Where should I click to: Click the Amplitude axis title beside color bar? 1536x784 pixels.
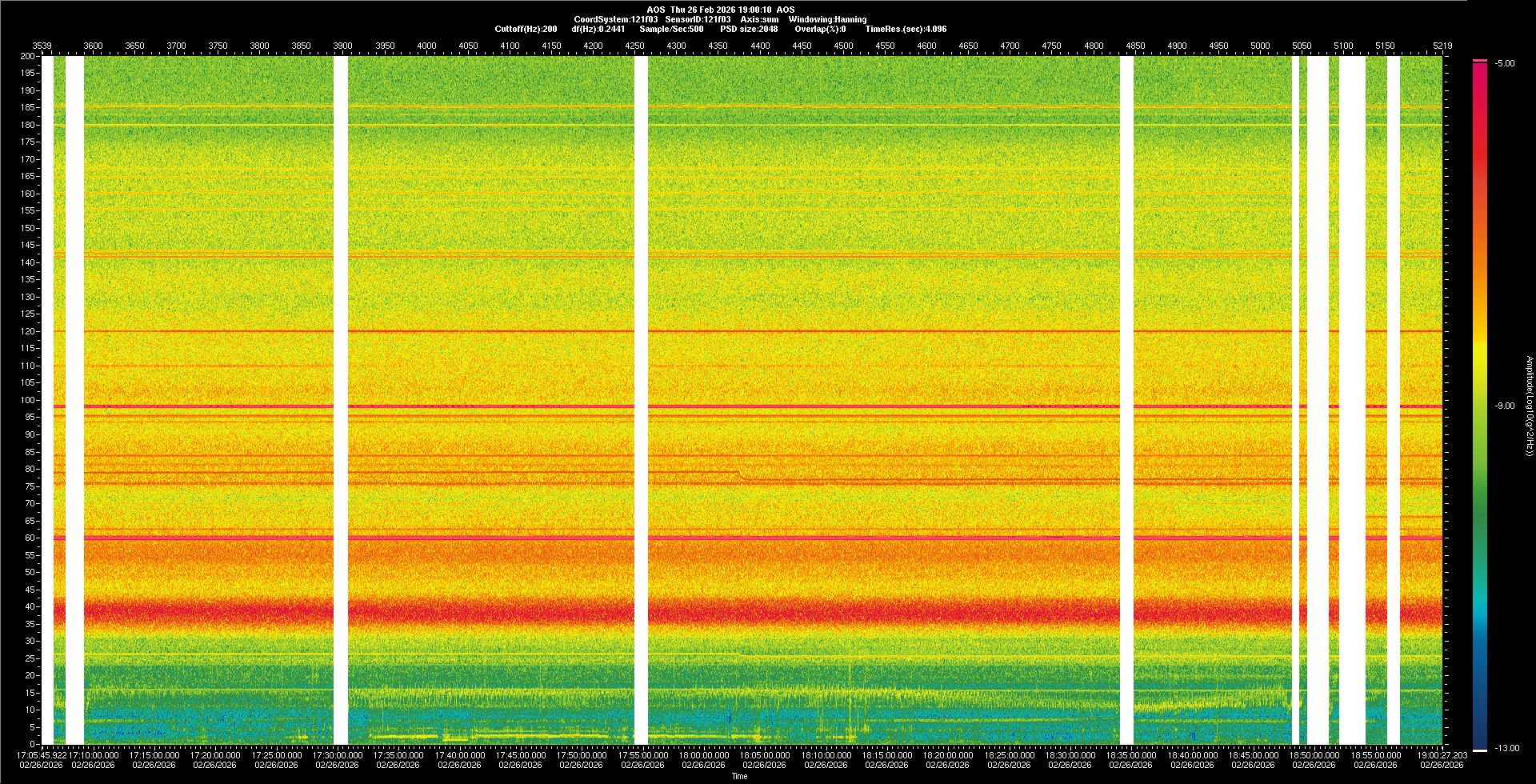click(1529, 406)
